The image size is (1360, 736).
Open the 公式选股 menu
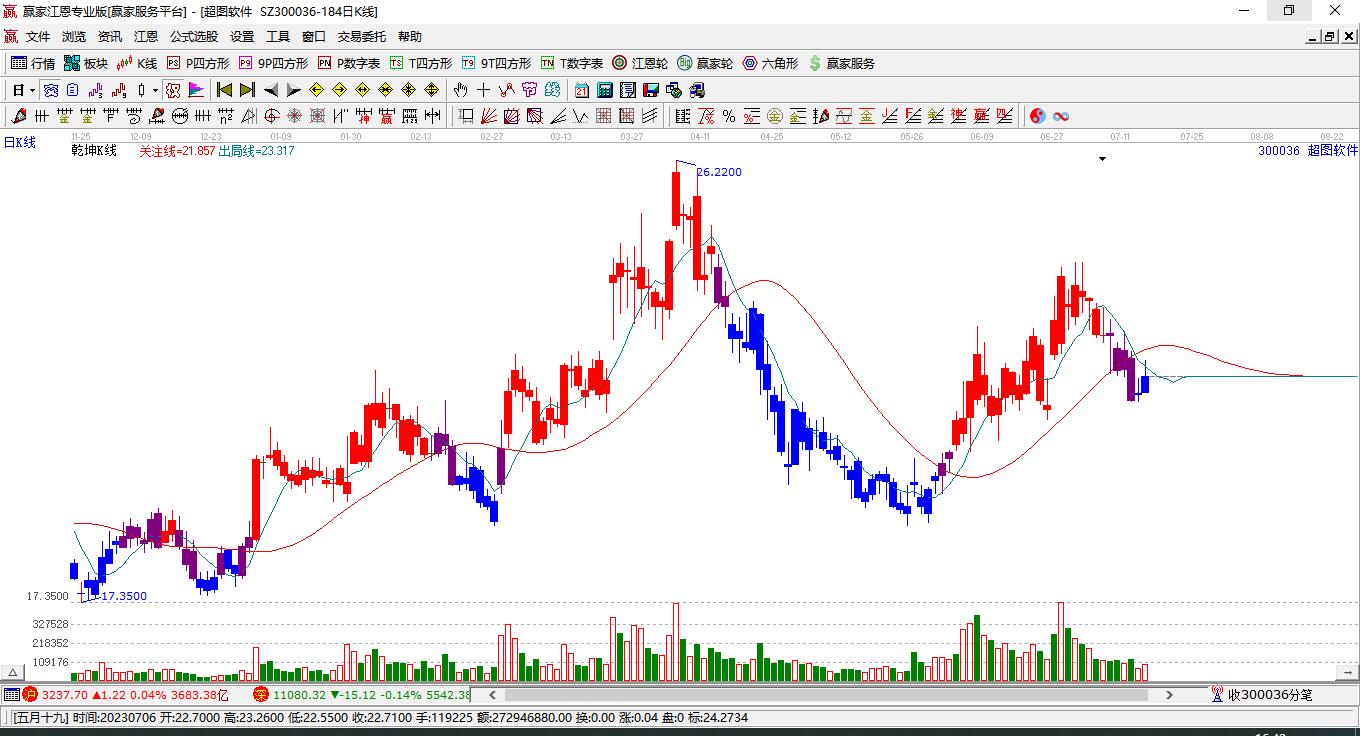[193, 37]
